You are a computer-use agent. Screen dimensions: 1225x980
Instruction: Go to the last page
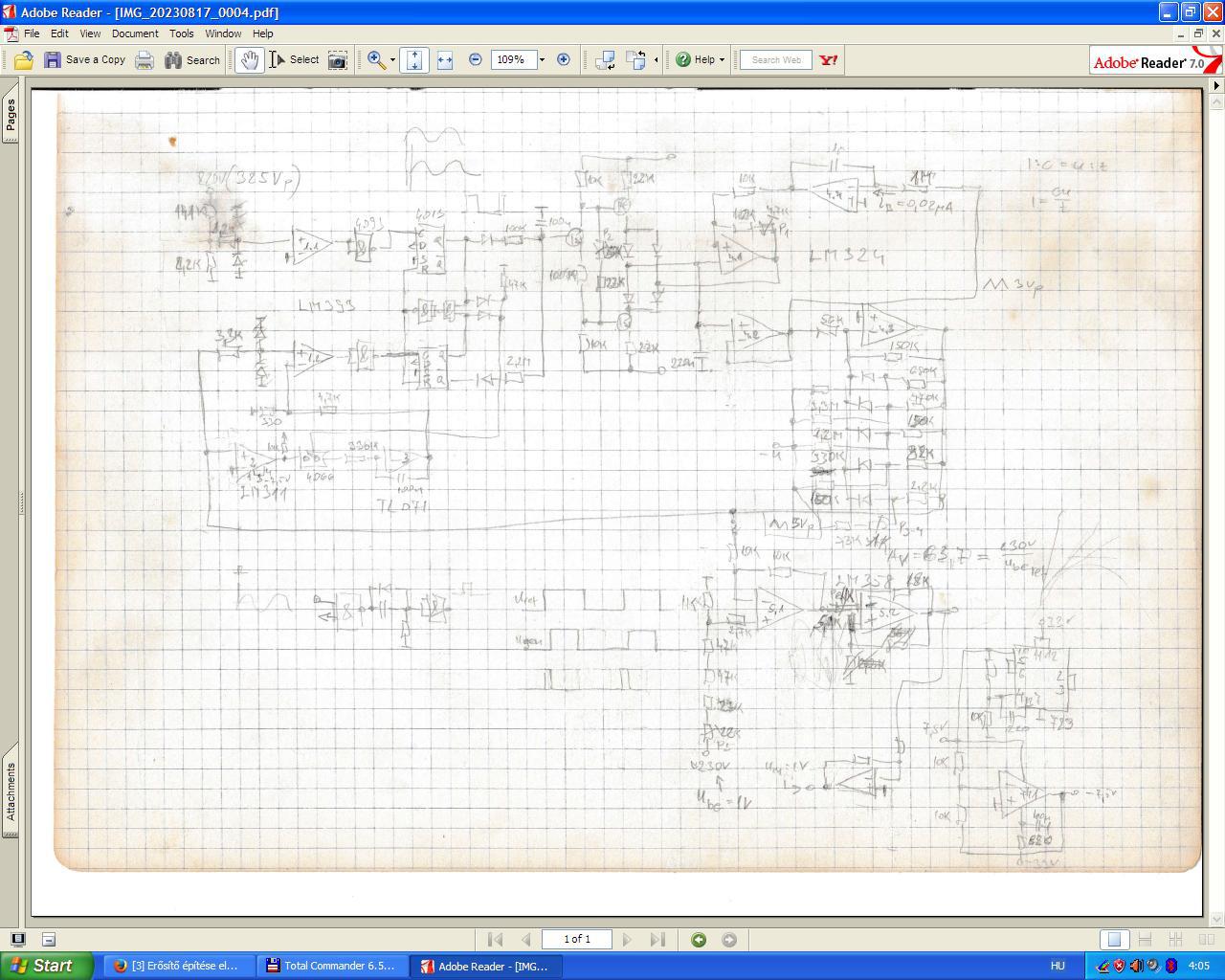[x=657, y=940]
